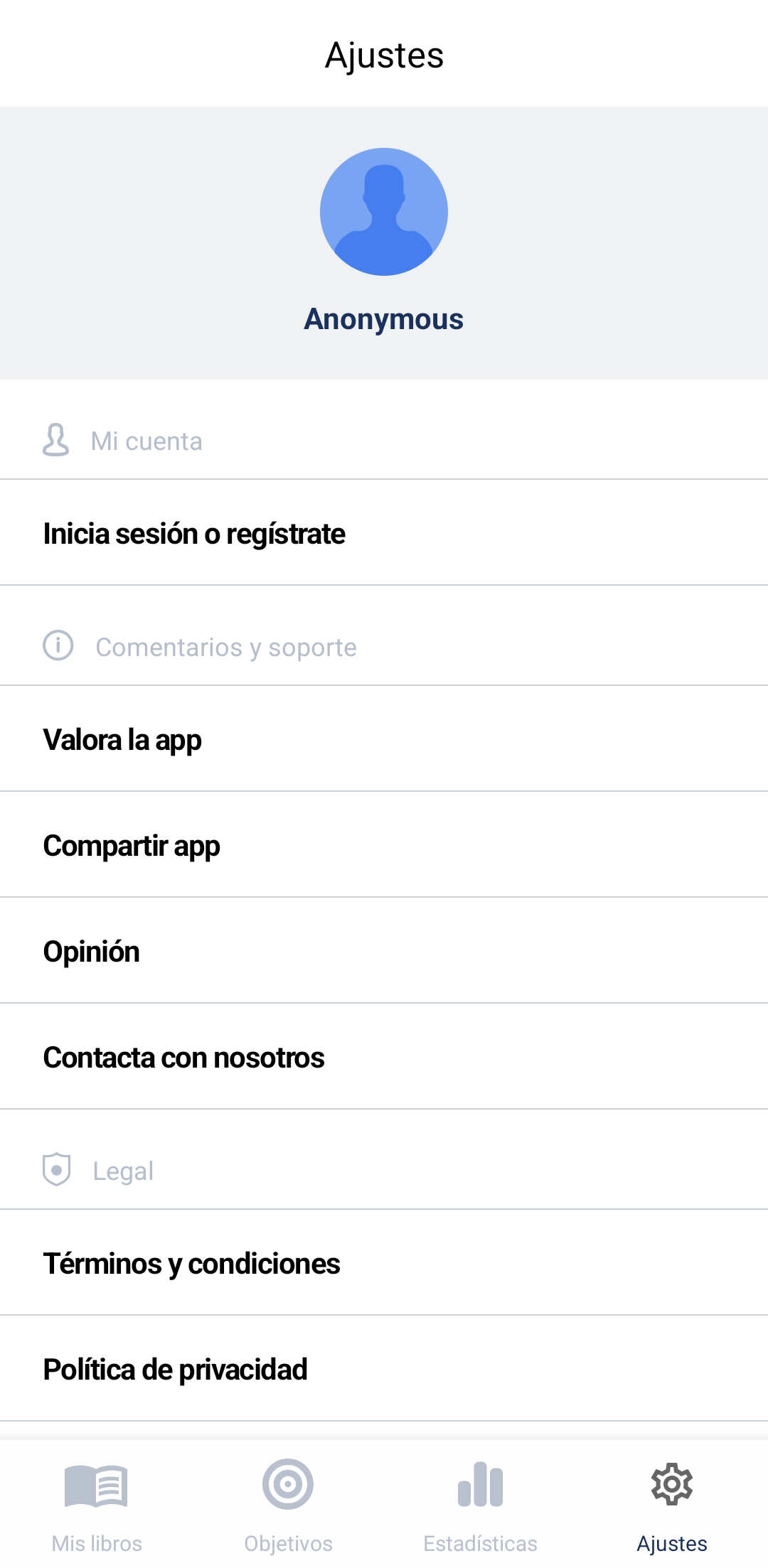Click the Mi cuenta person icon

[x=55, y=440]
